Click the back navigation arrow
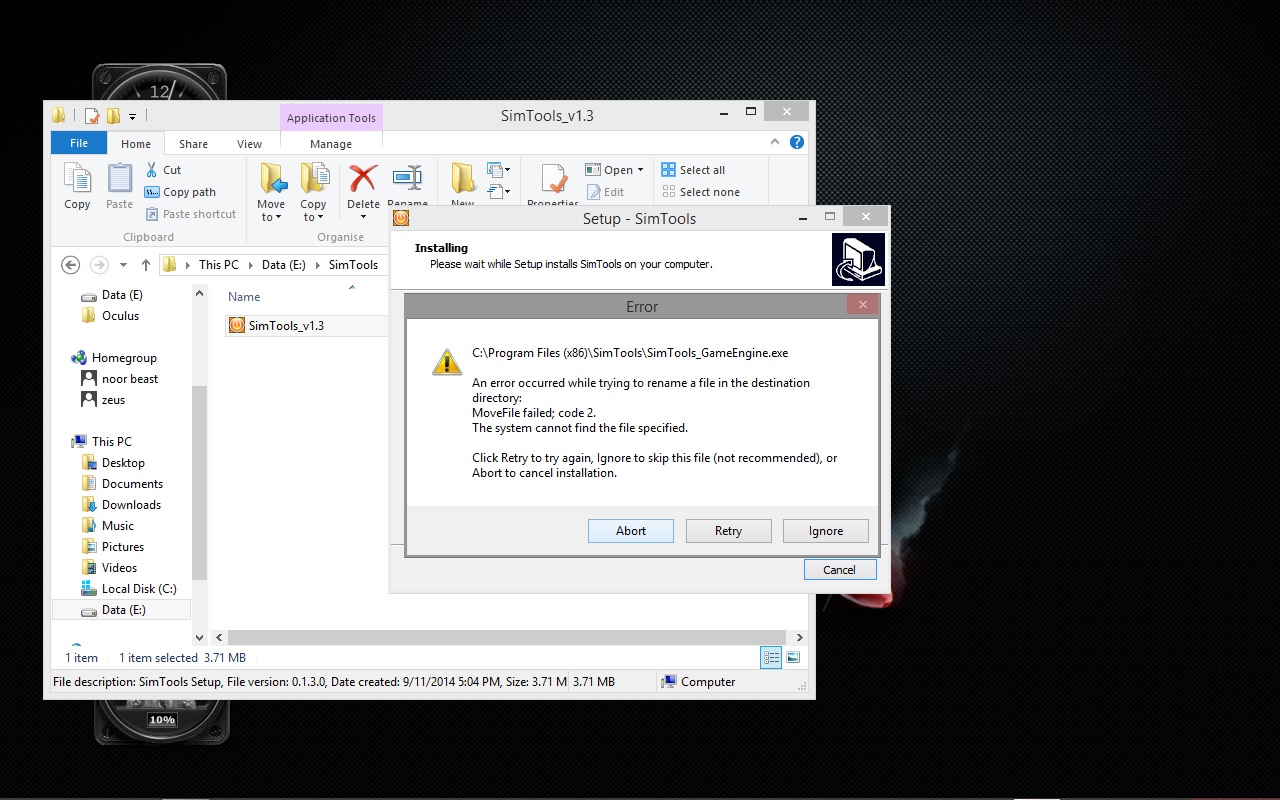Screen dimensions: 1280x800 [69, 264]
